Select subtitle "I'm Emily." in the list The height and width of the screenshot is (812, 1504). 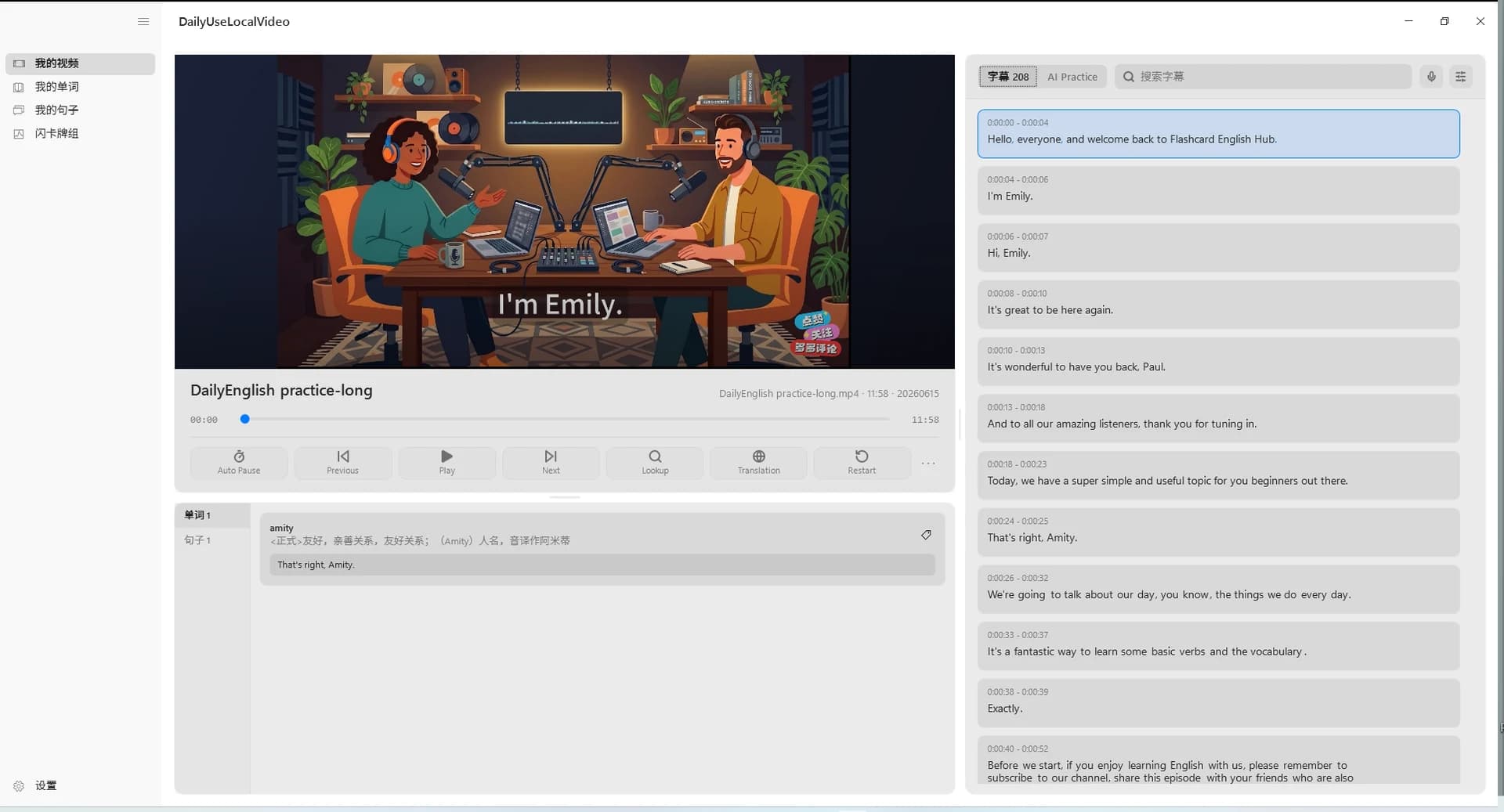coord(1218,190)
